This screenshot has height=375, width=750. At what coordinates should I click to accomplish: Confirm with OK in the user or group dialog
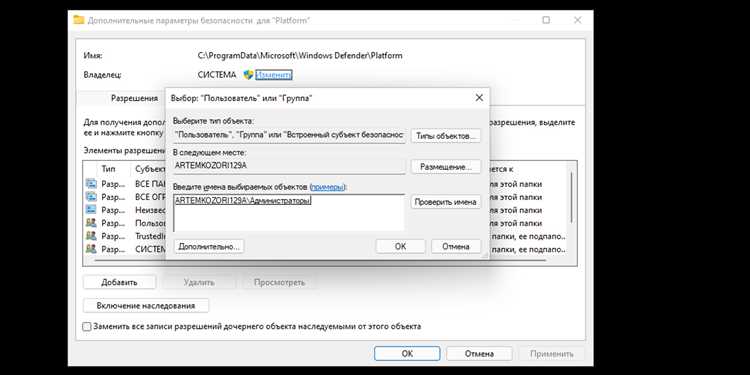coord(400,247)
